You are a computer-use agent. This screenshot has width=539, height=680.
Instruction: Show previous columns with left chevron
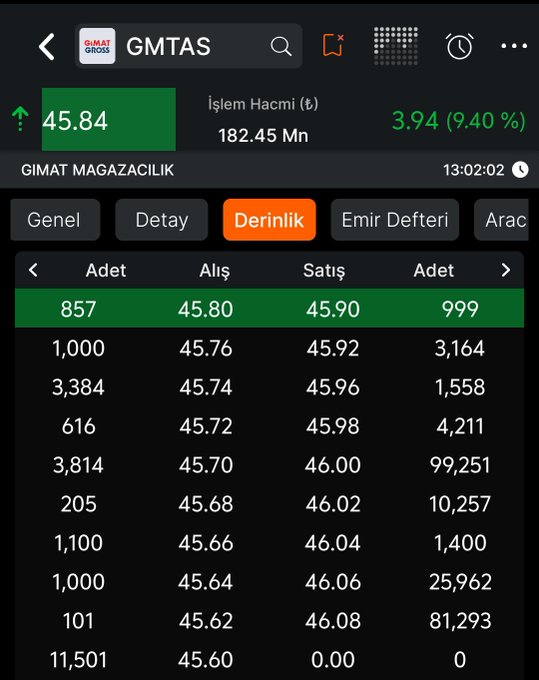pyautogui.click(x=33, y=270)
